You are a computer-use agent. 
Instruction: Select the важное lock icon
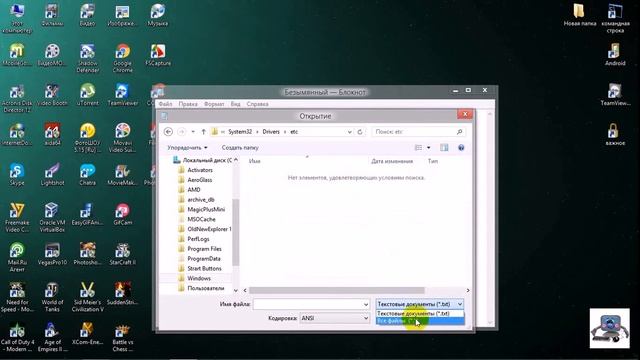[615, 135]
